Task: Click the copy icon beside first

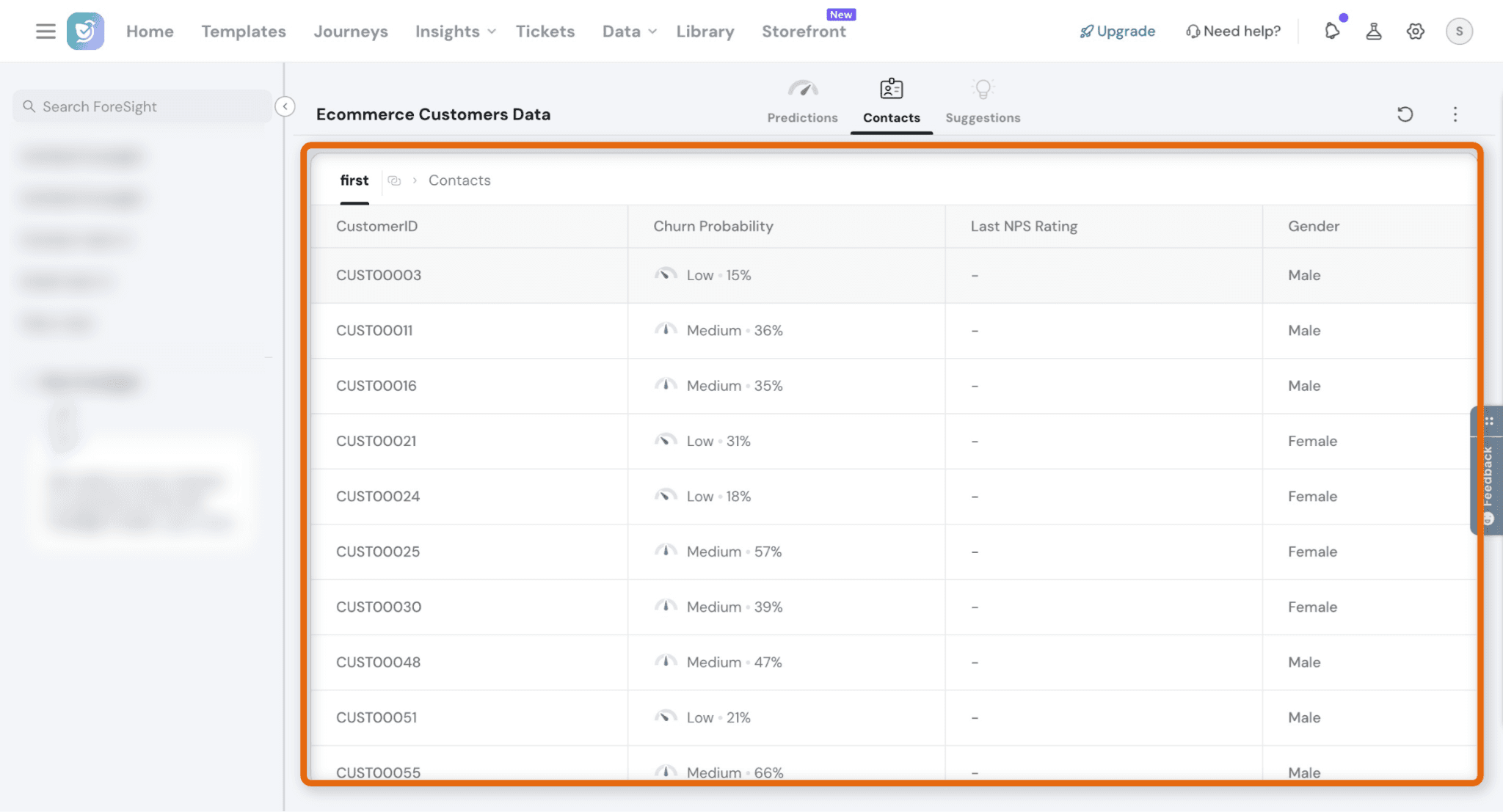Action: [394, 180]
